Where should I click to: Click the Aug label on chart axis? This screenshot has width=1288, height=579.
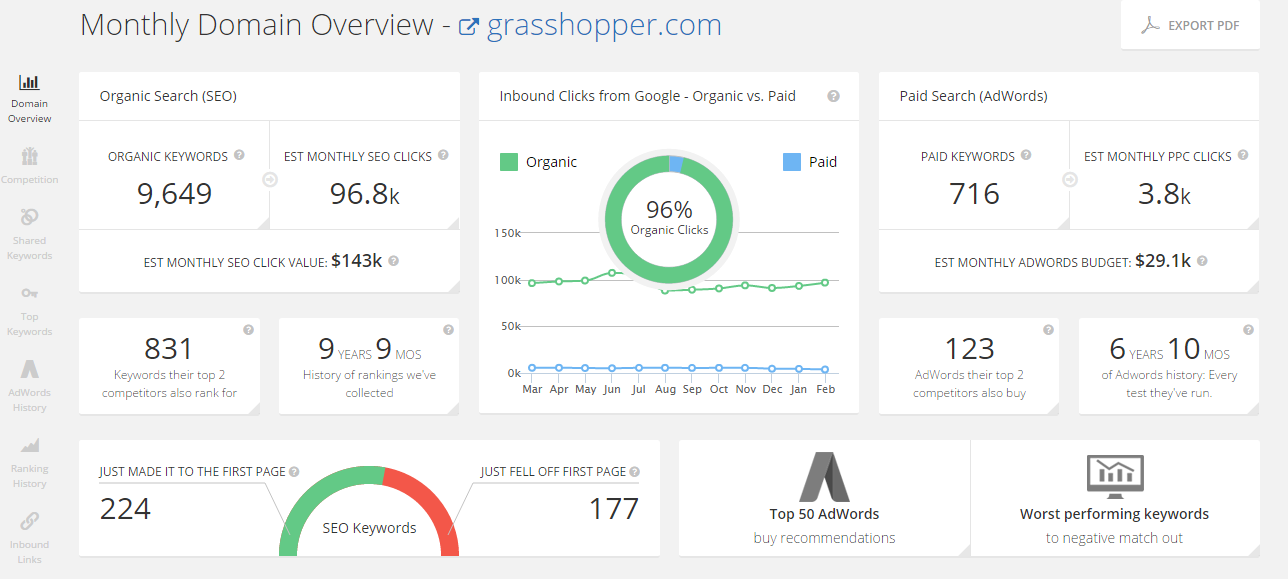pos(665,389)
